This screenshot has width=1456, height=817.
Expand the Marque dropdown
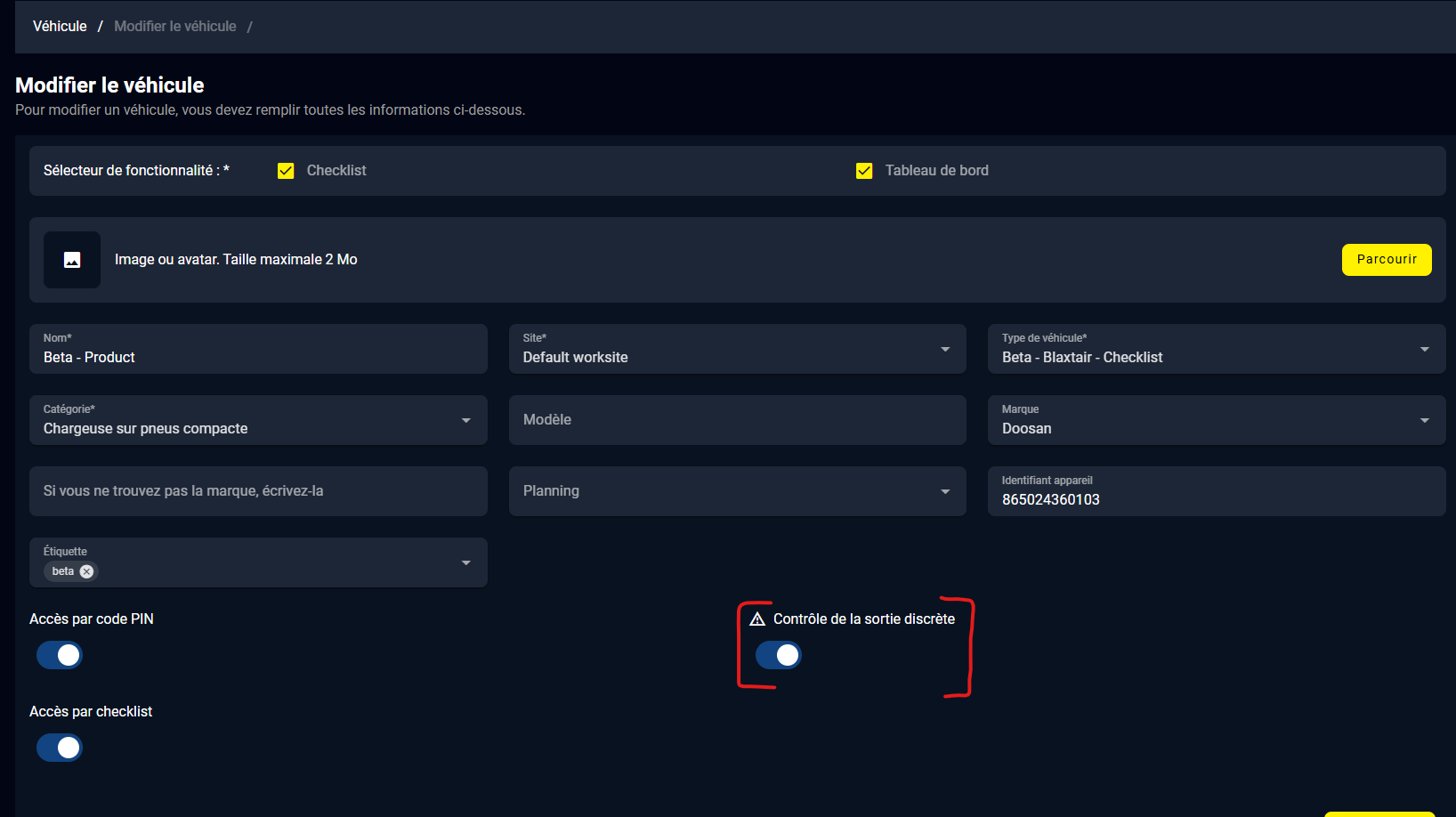click(x=1424, y=420)
